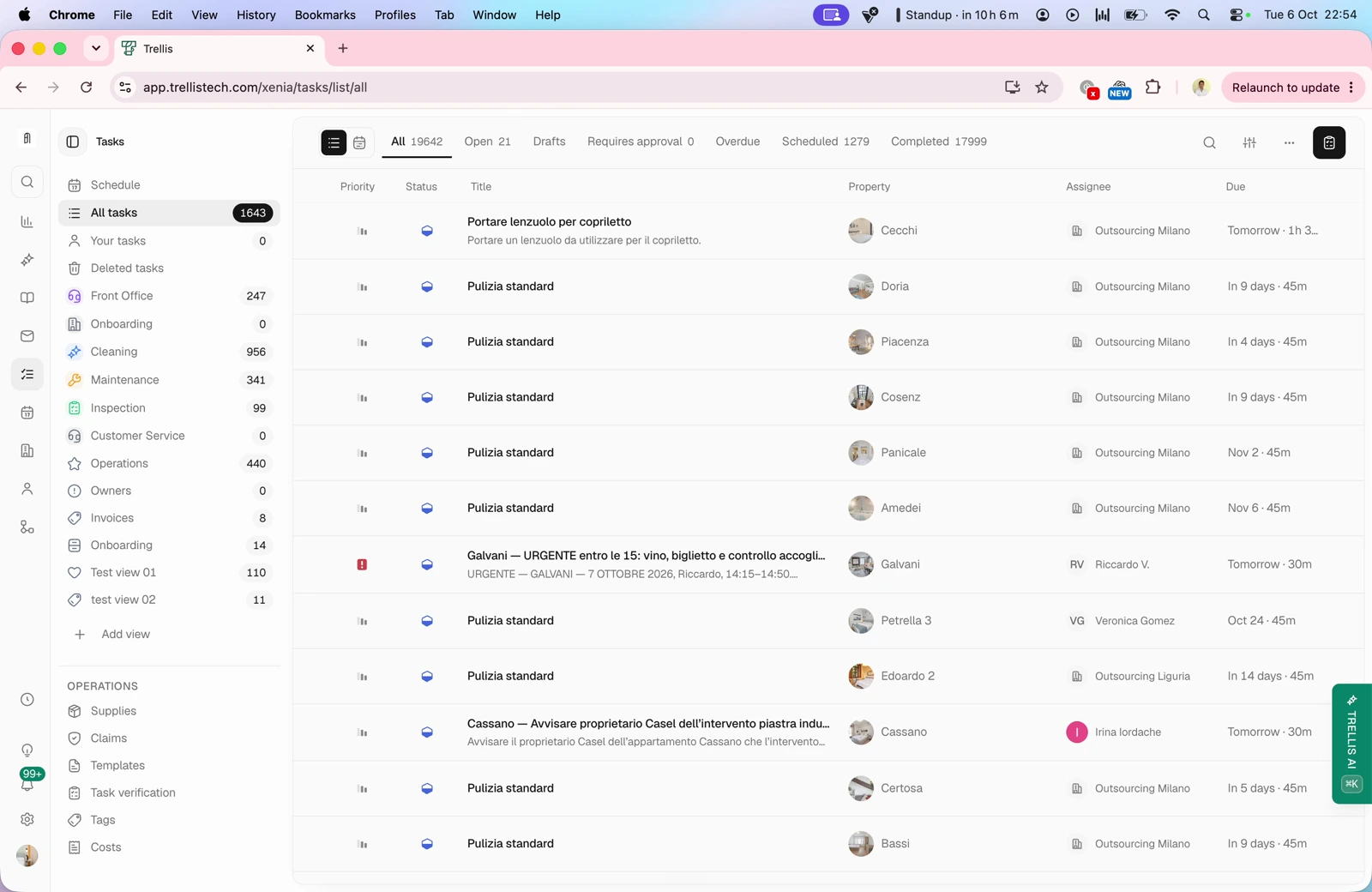Open the Cleaning view in sidebar
This screenshot has width=1372, height=892.
click(169, 352)
